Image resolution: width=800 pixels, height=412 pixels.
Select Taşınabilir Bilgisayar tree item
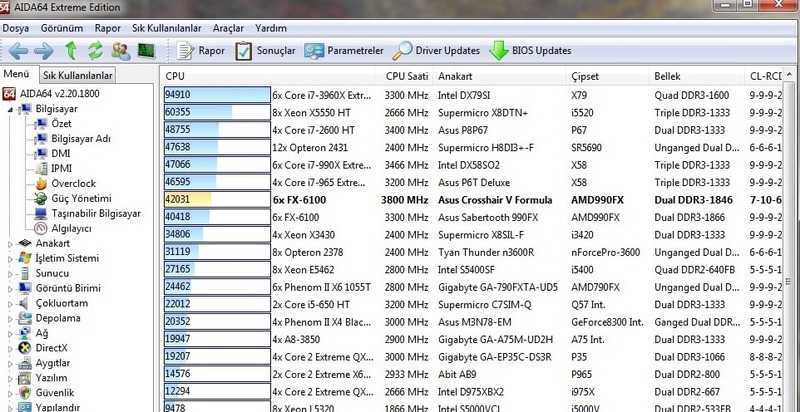coord(96,213)
